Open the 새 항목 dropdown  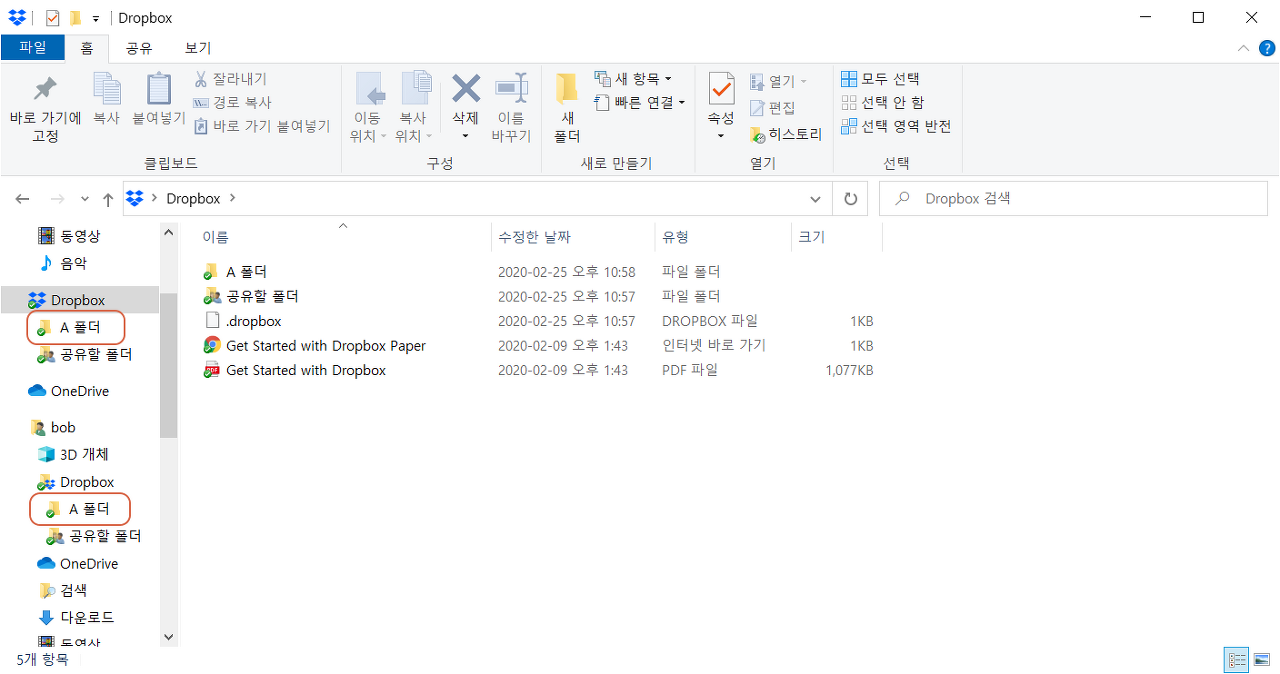point(633,78)
